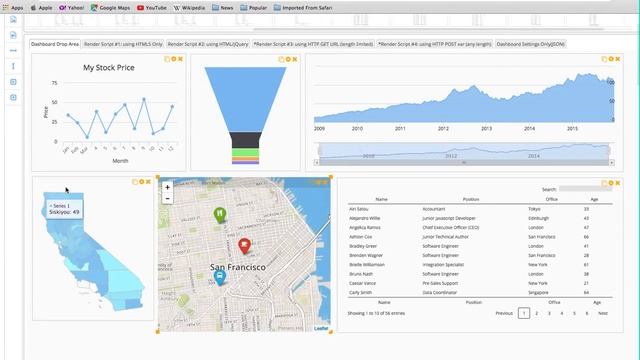
Task: Click the range navigator scrollbar thumb
Action: (x=464, y=162)
